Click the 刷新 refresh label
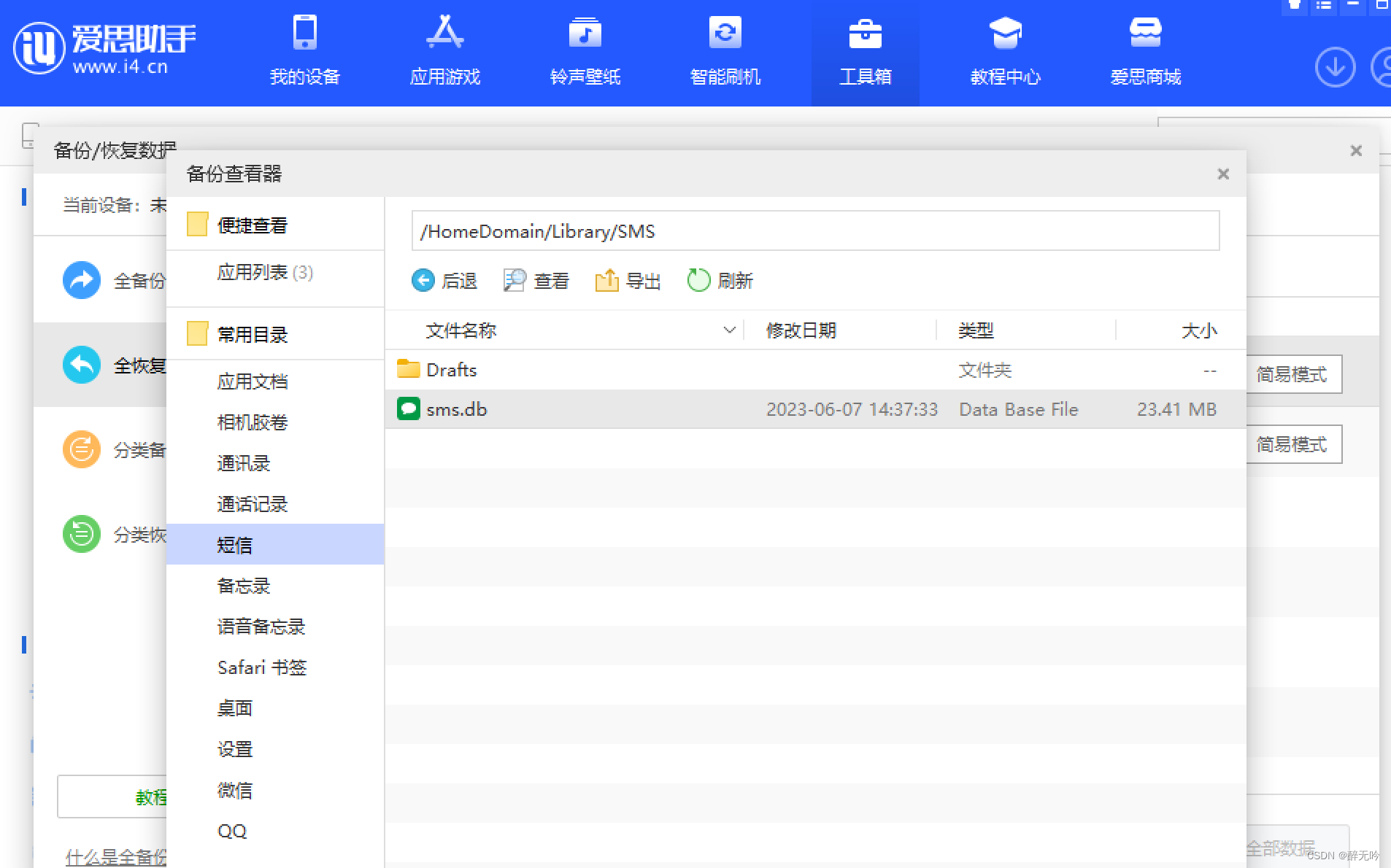The image size is (1391, 868). (x=736, y=281)
